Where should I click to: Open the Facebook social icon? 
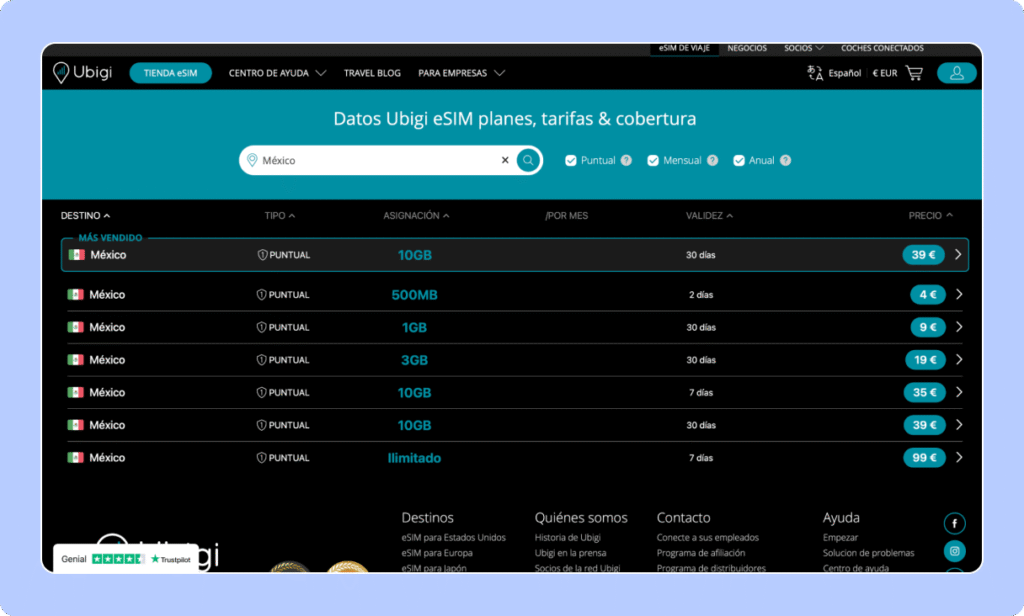tap(955, 523)
